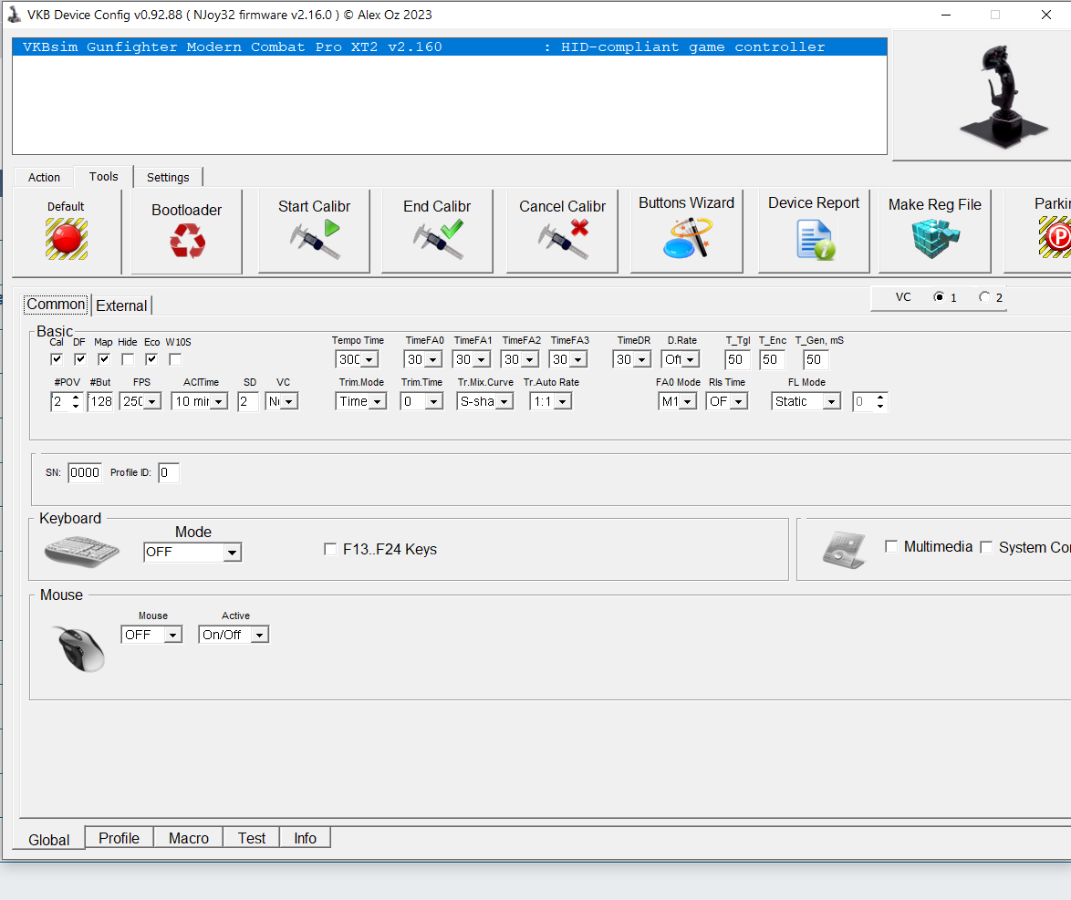This screenshot has width=1071, height=900.
Task: Open the mouse Active On/Off dropdown
Action: point(260,635)
